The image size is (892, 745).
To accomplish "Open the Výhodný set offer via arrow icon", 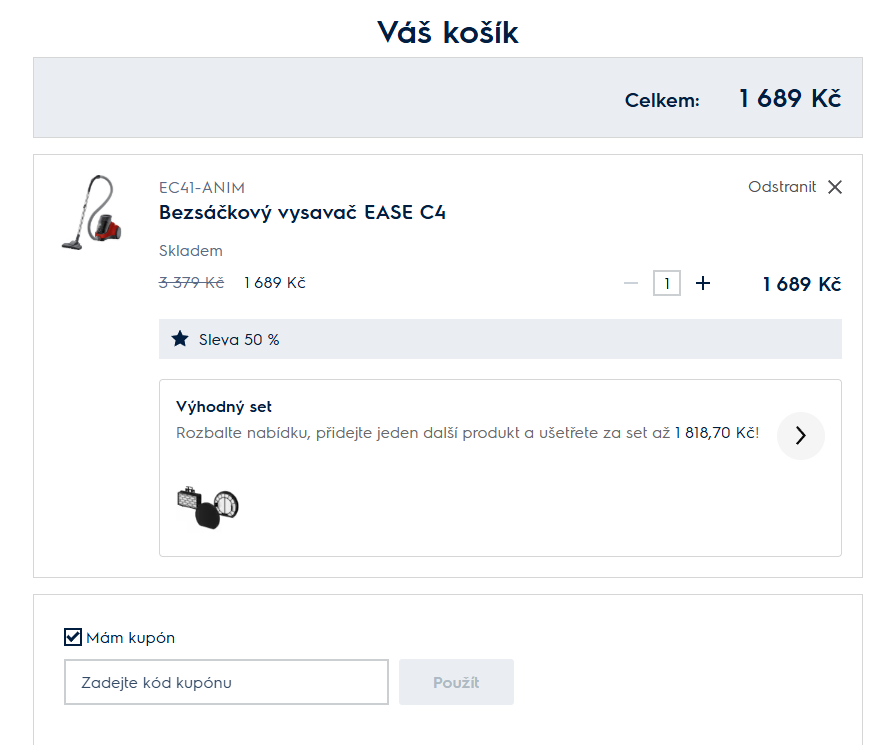I will click(x=800, y=436).
